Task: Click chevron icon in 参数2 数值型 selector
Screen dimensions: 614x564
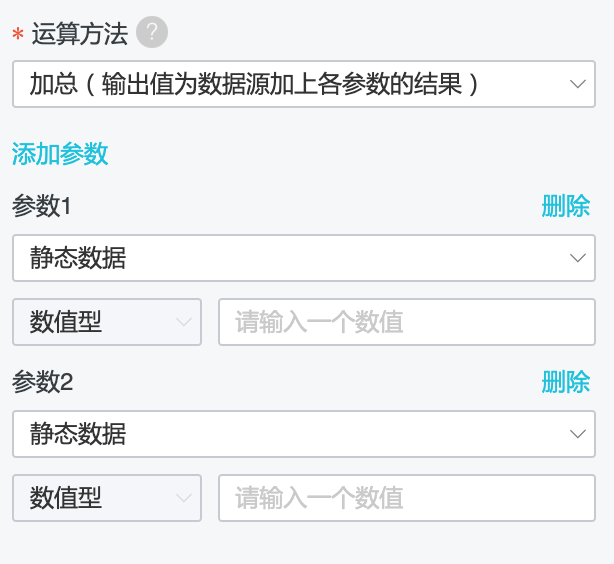Action: 184,498
